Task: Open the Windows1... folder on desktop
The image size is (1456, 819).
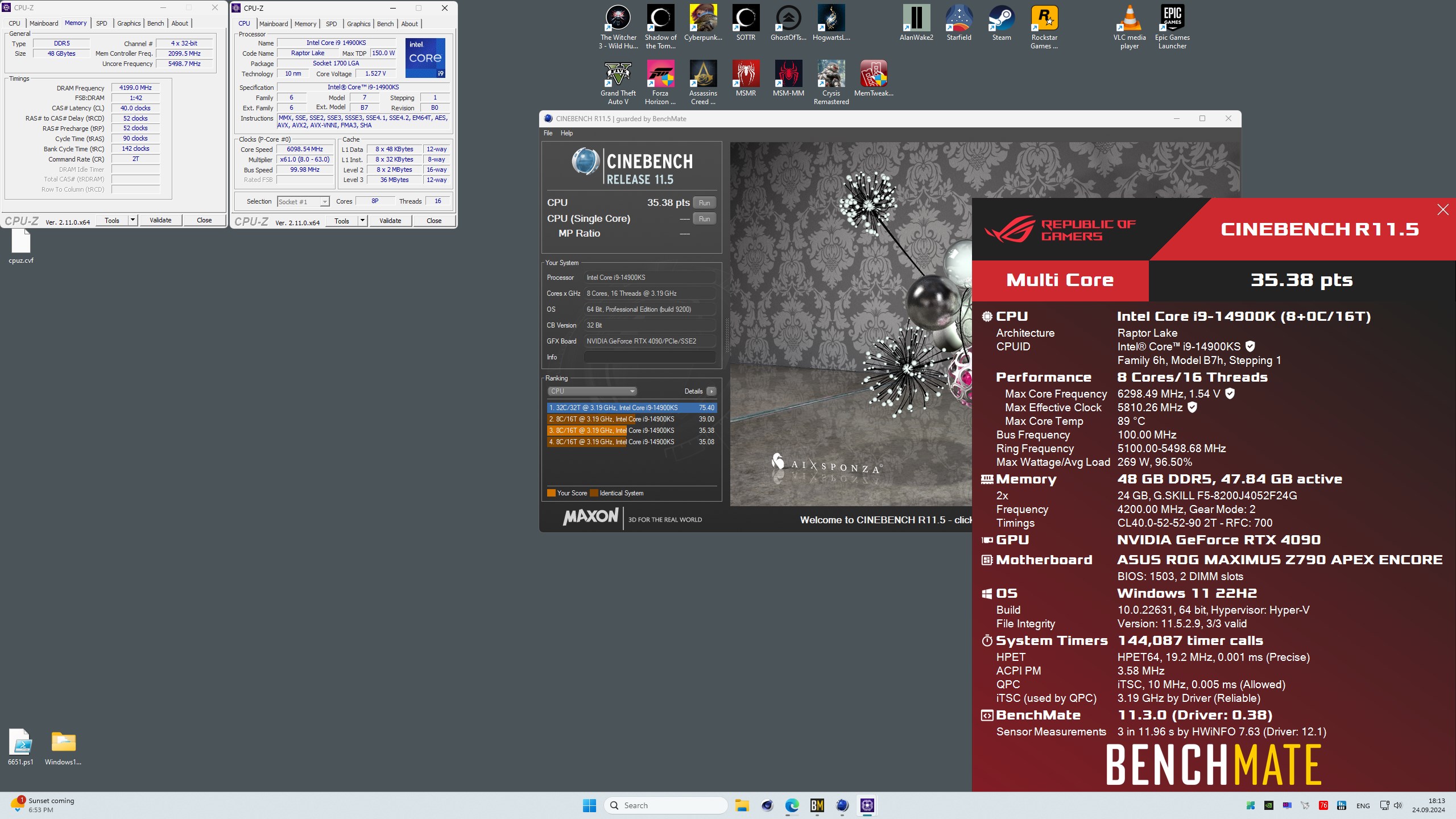Action: coord(63,747)
